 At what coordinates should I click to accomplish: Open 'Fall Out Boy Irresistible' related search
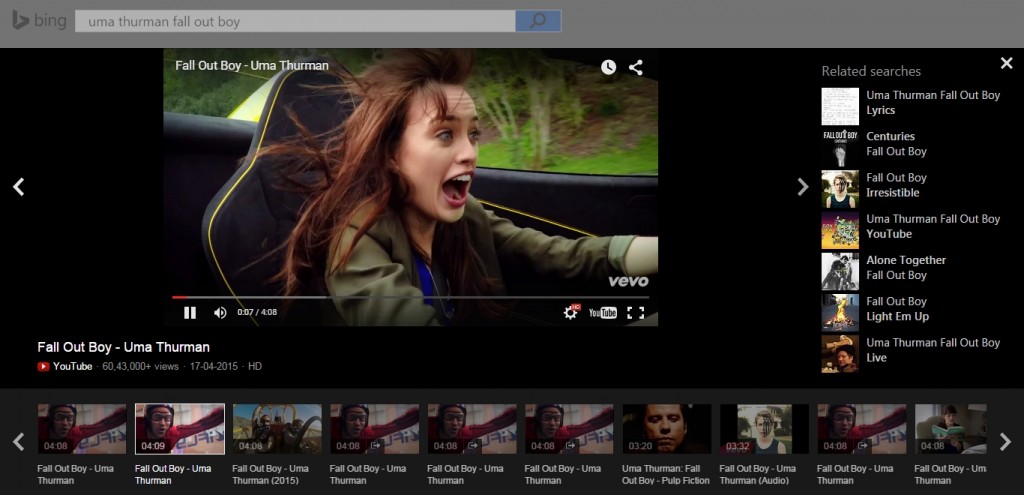pos(896,185)
